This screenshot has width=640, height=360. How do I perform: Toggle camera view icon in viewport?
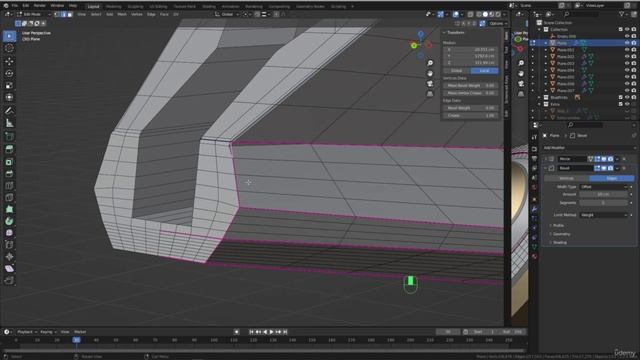tap(430, 84)
